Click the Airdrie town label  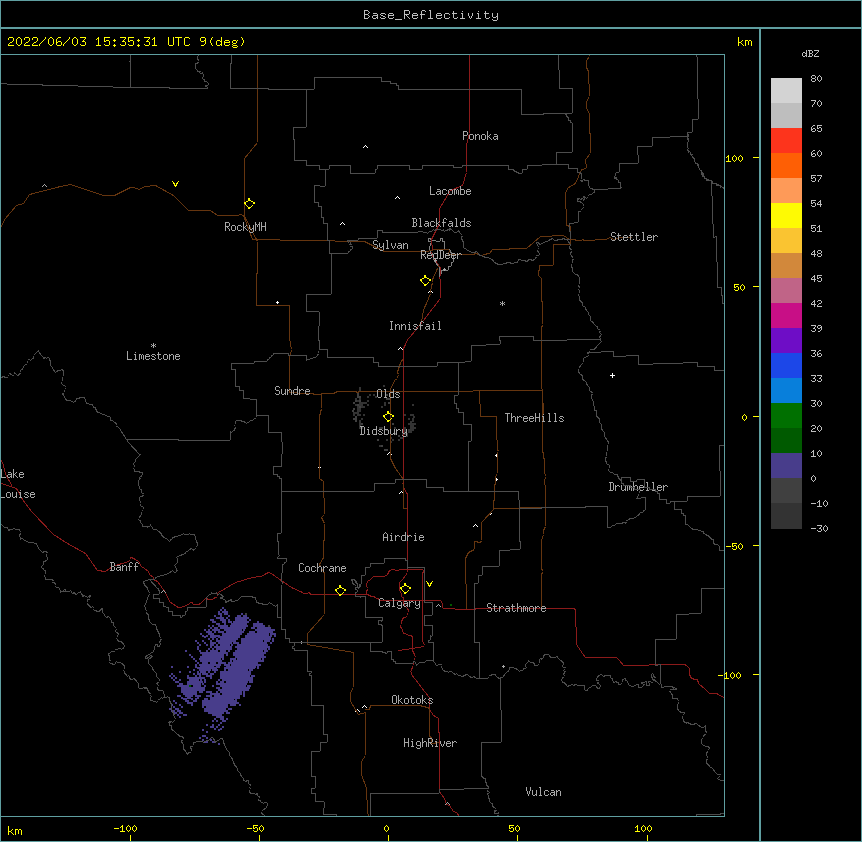pyautogui.click(x=404, y=537)
